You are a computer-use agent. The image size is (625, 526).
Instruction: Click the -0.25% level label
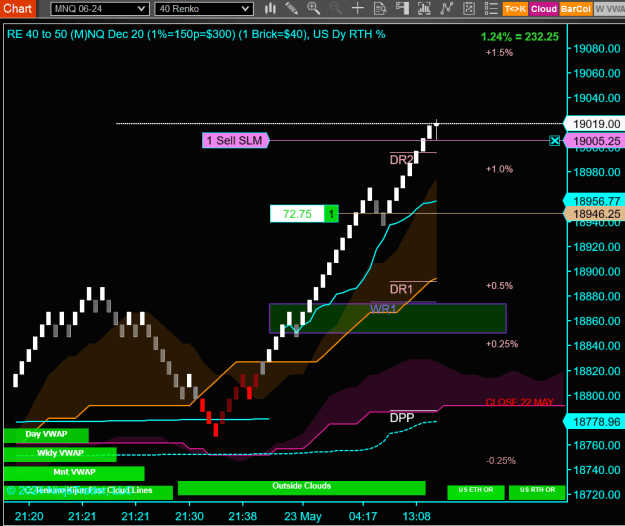point(501,461)
